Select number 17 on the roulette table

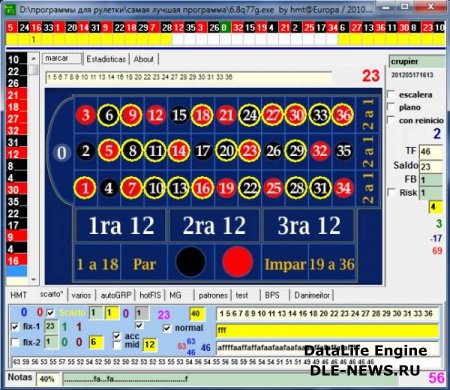(203, 151)
